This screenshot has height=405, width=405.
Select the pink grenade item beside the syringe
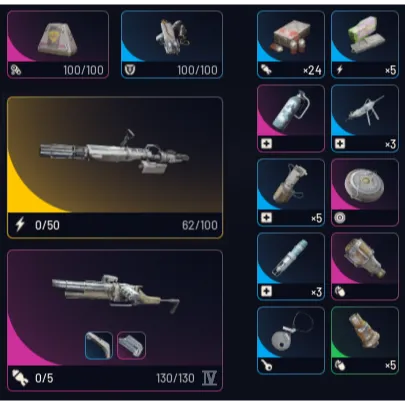coord(365,267)
